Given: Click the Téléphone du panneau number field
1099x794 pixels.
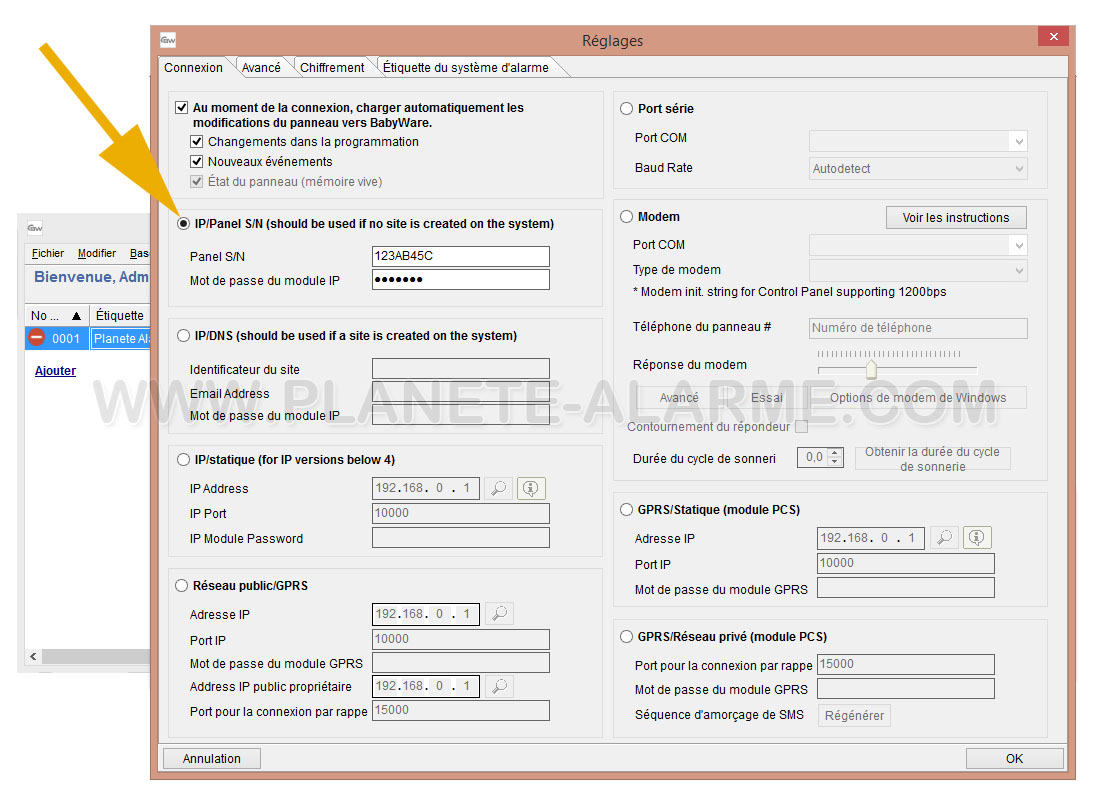Looking at the screenshot, I should click(918, 328).
